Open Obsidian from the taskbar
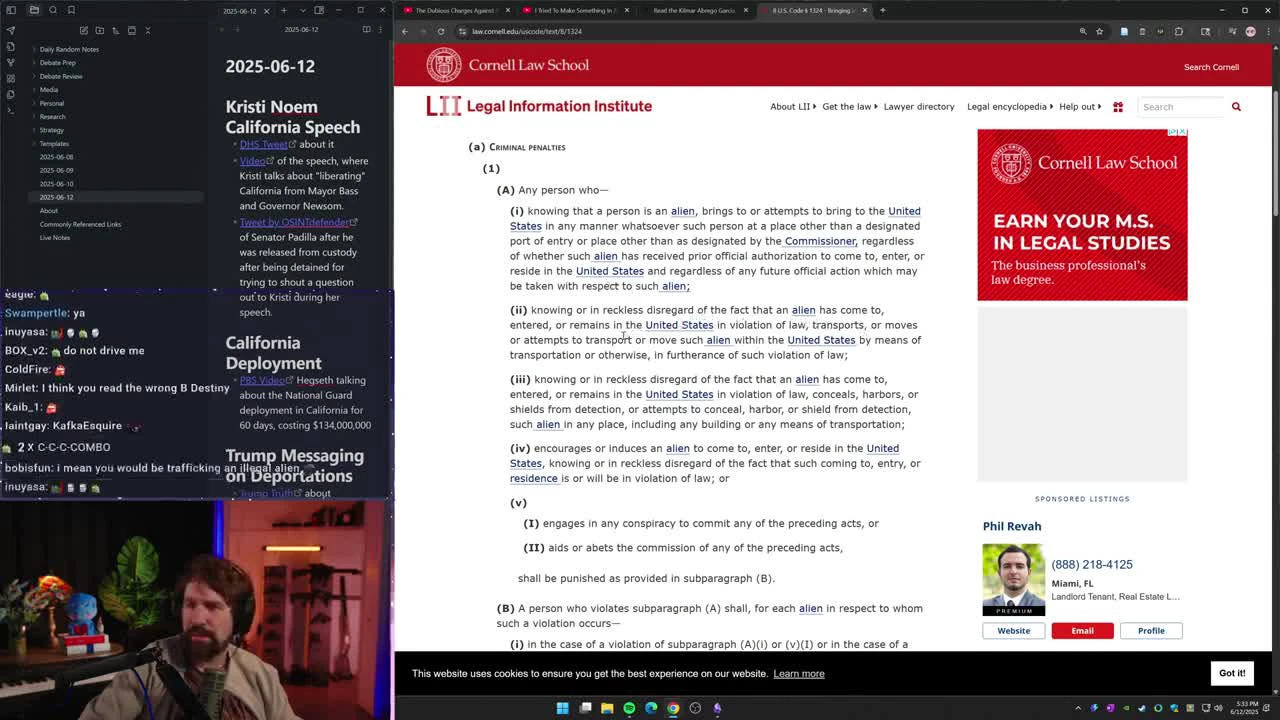 717,708
